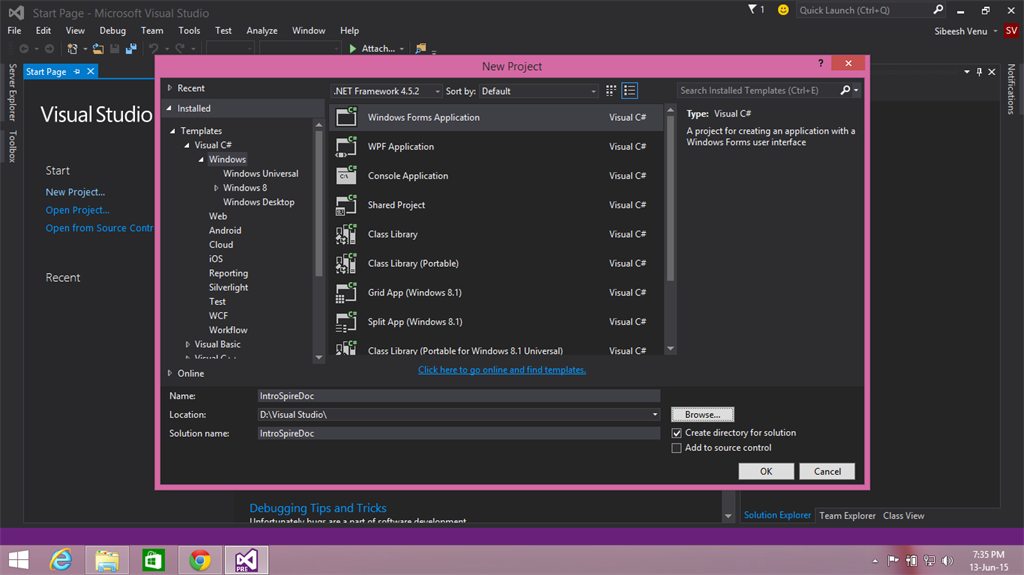The width and height of the screenshot is (1024, 575).
Task: Click the template tree vertical scrollbar
Action: (319, 204)
